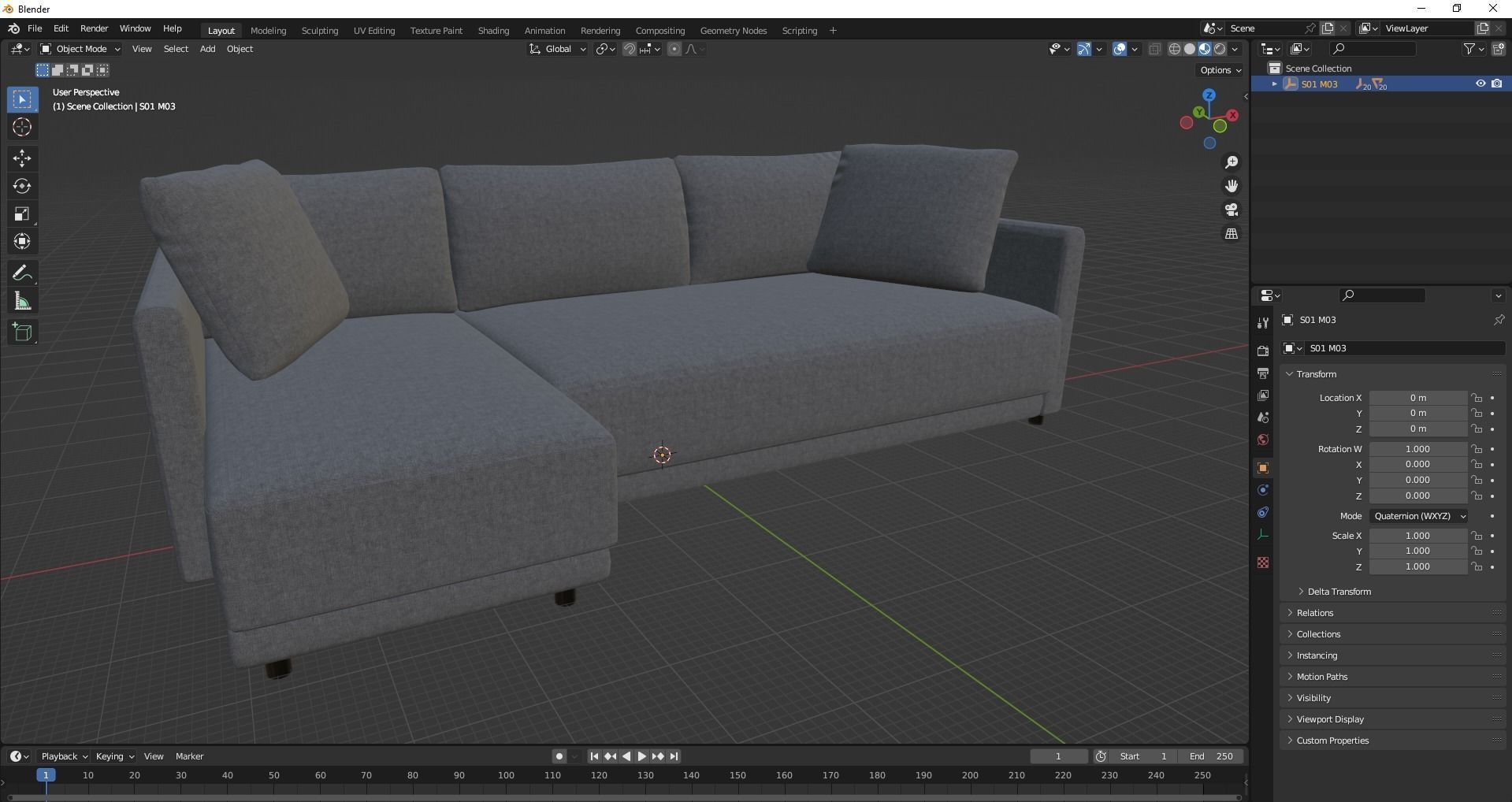The height and width of the screenshot is (802, 1512).
Task: Expand S01 M03 in the outliner
Action: coord(1274,84)
